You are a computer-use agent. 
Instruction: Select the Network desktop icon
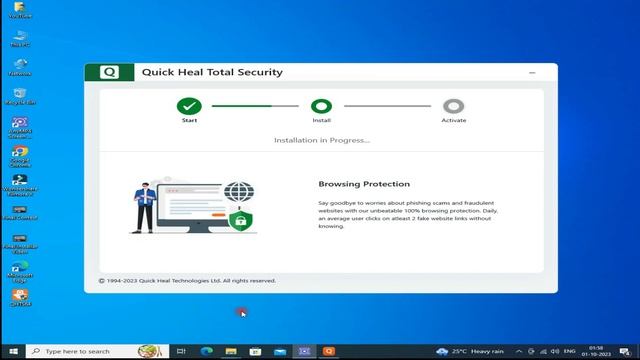(20, 67)
